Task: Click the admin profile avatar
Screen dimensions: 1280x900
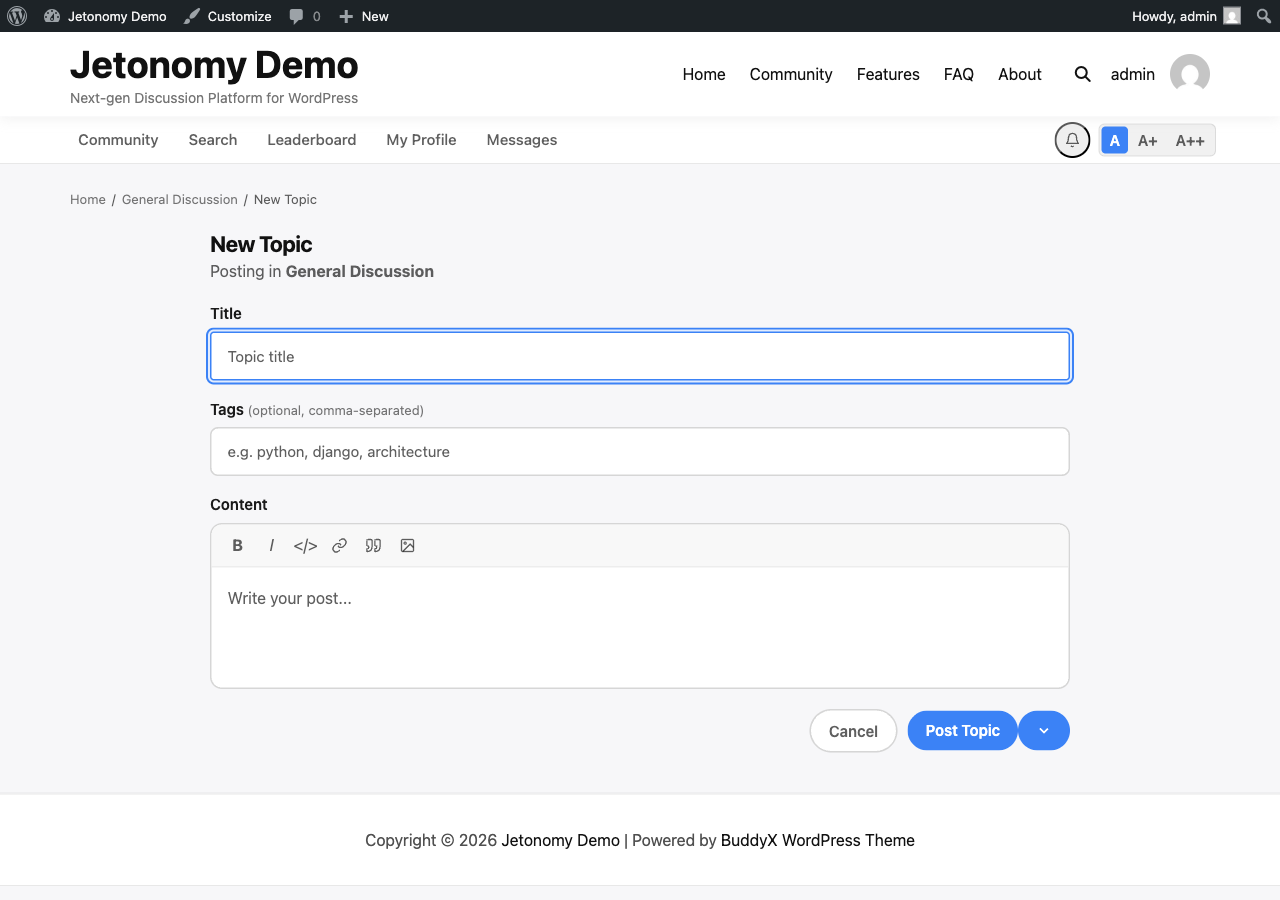Action: coord(1189,74)
